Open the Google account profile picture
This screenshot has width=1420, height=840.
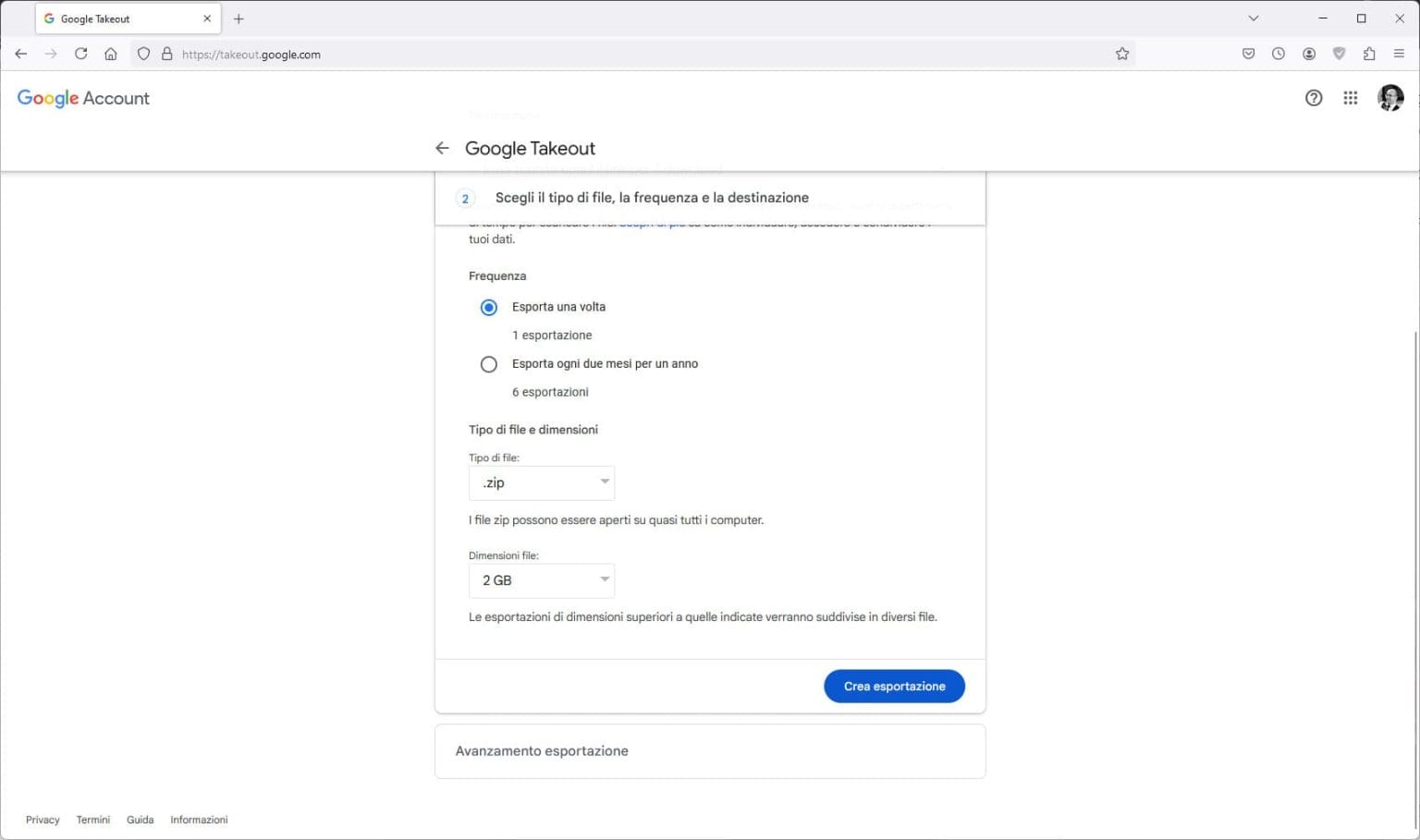[1390, 98]
